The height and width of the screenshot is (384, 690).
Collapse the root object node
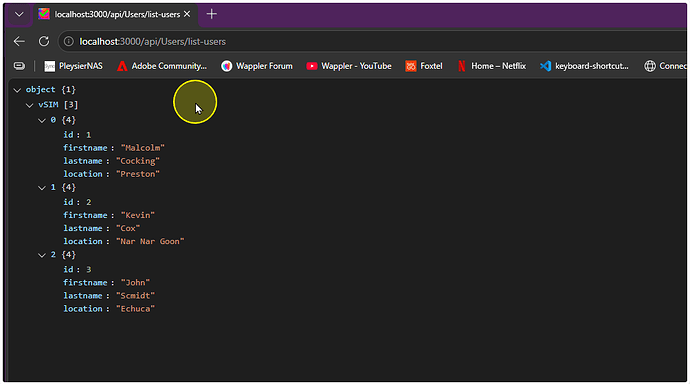[17, 90]
